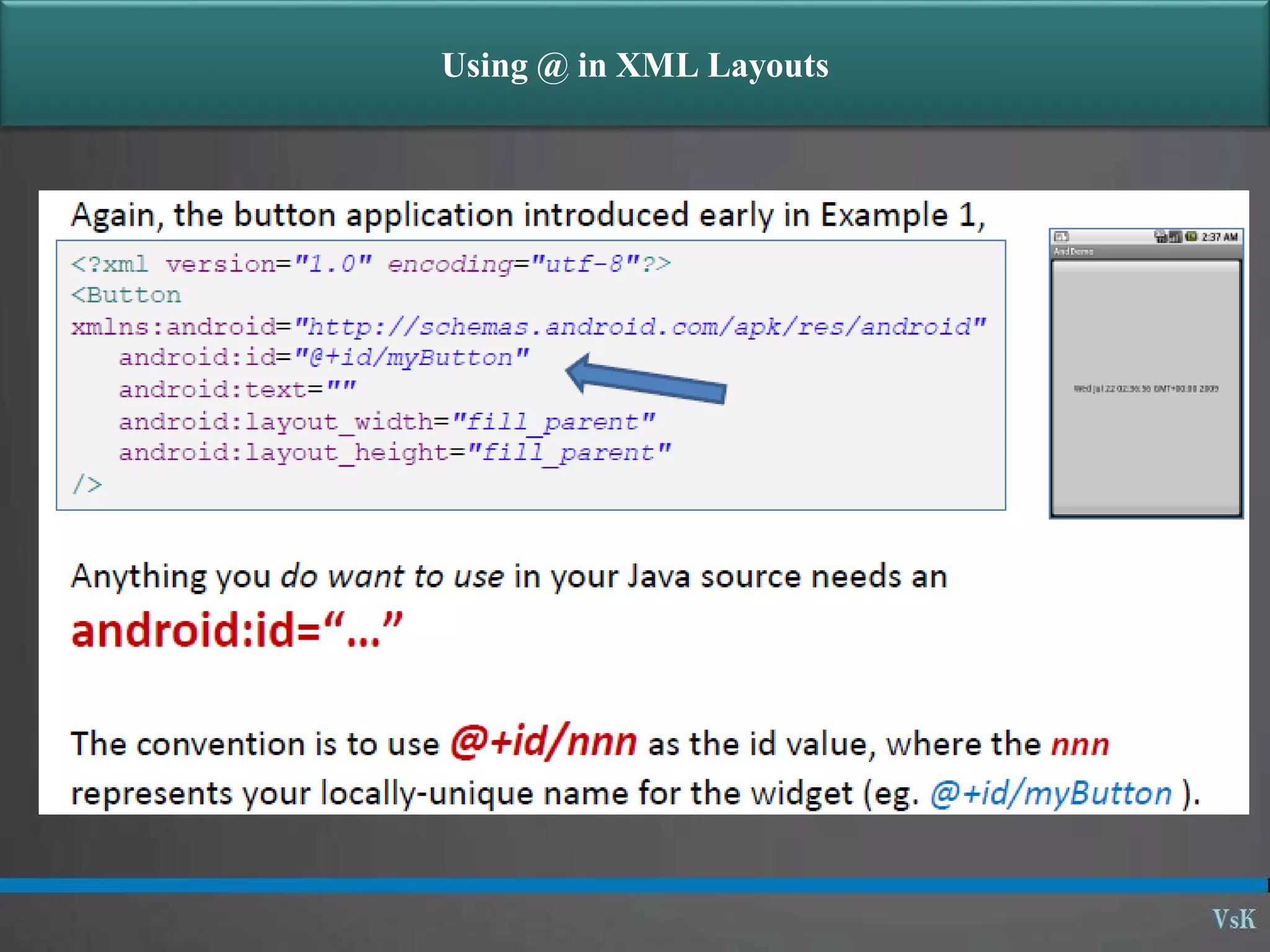1270x952 pixels.
Task: Click the signal icon in emulator status bar
Action: [x=1176, y=237]
